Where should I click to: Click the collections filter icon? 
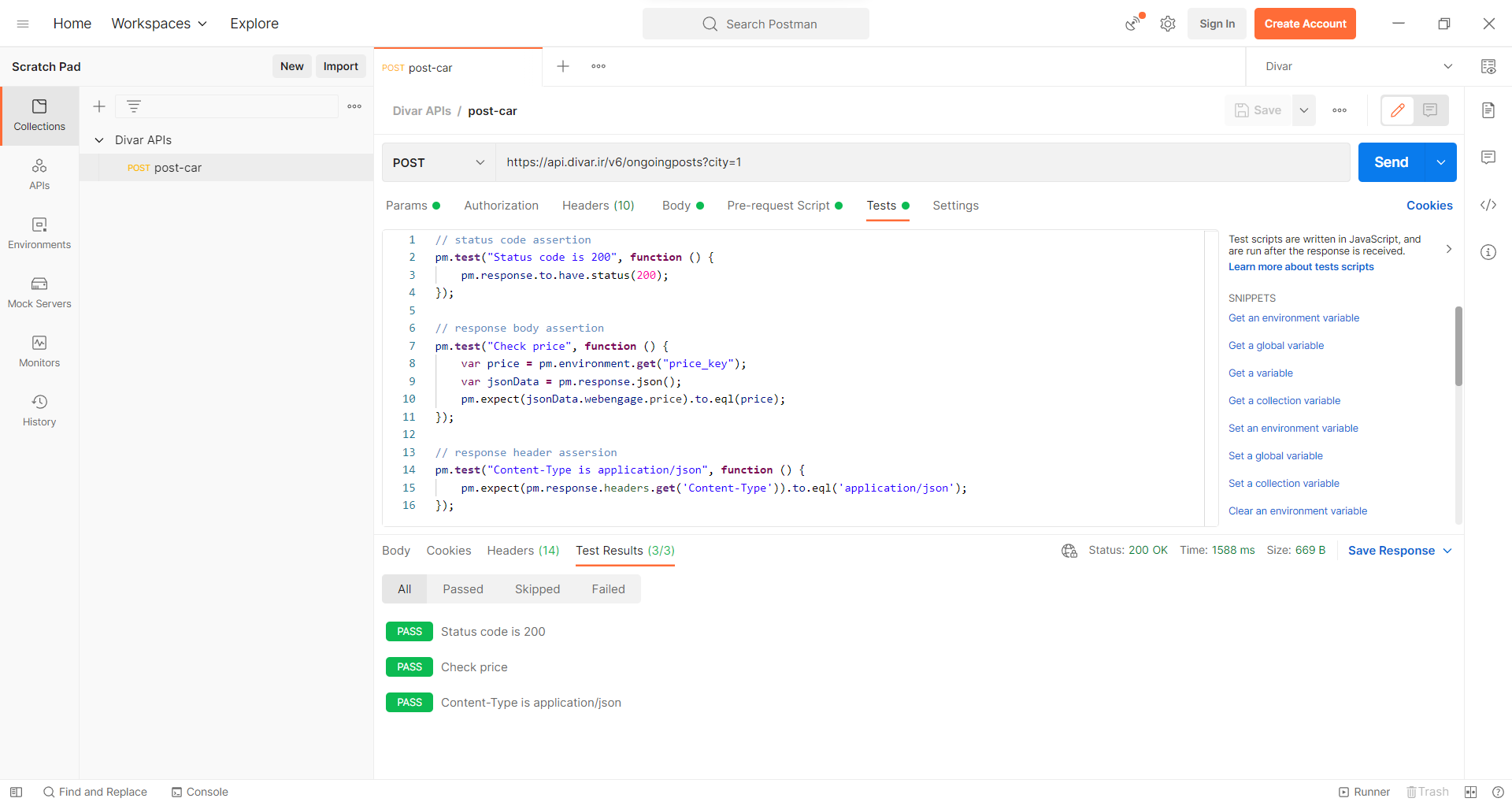tap(134, 106)
